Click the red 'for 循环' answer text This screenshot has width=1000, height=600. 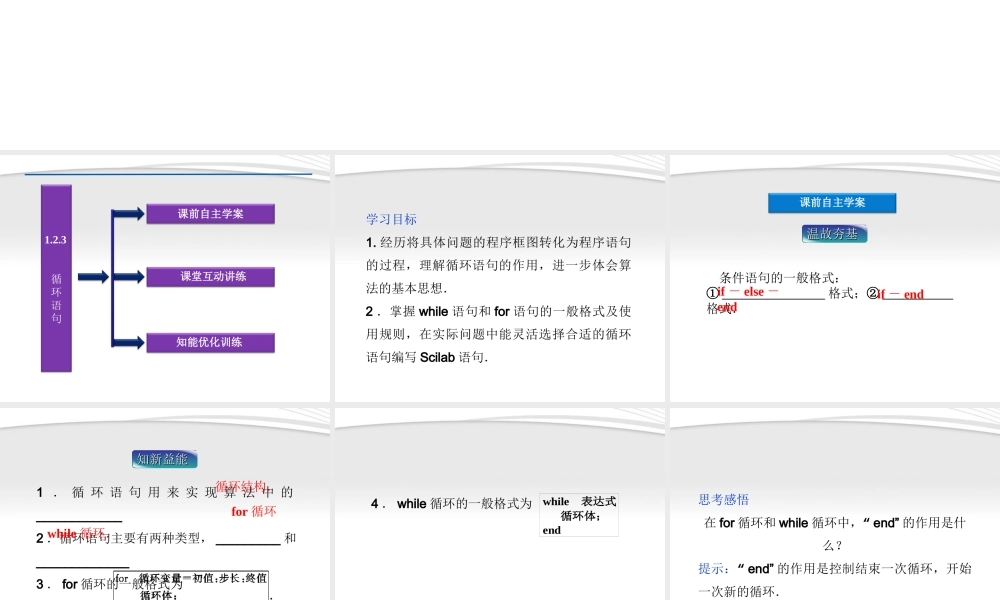(254, 511)
